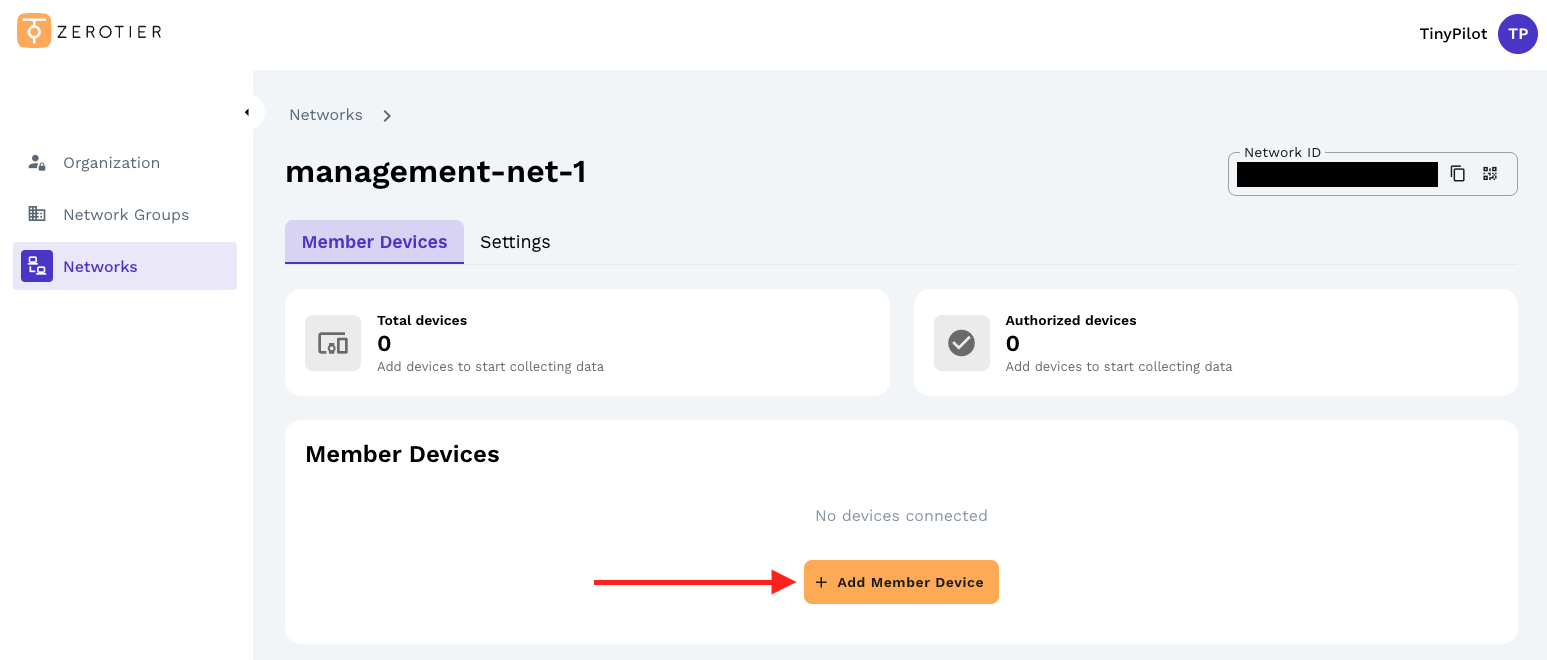The image size is (1547, 660).
Task: Select the Network ID field
Action: pos(1337,173)
